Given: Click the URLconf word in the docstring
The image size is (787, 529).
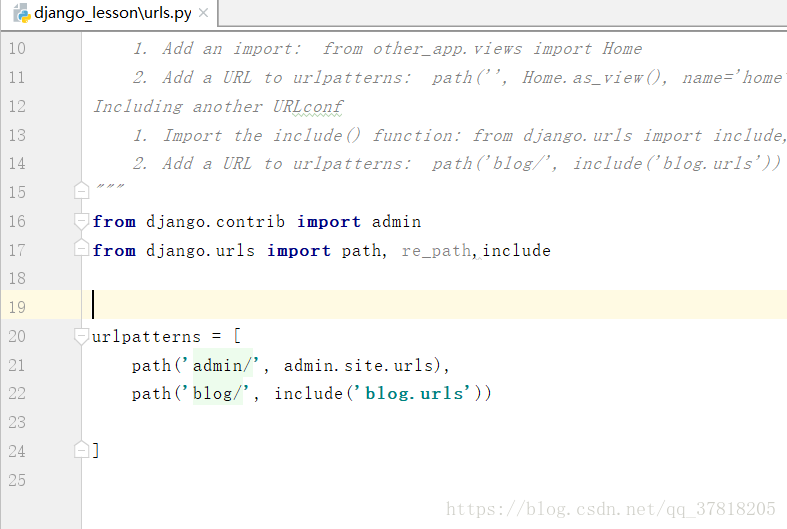Looking at the screenshot, I should pyautogui.click(x=308, y=106).
